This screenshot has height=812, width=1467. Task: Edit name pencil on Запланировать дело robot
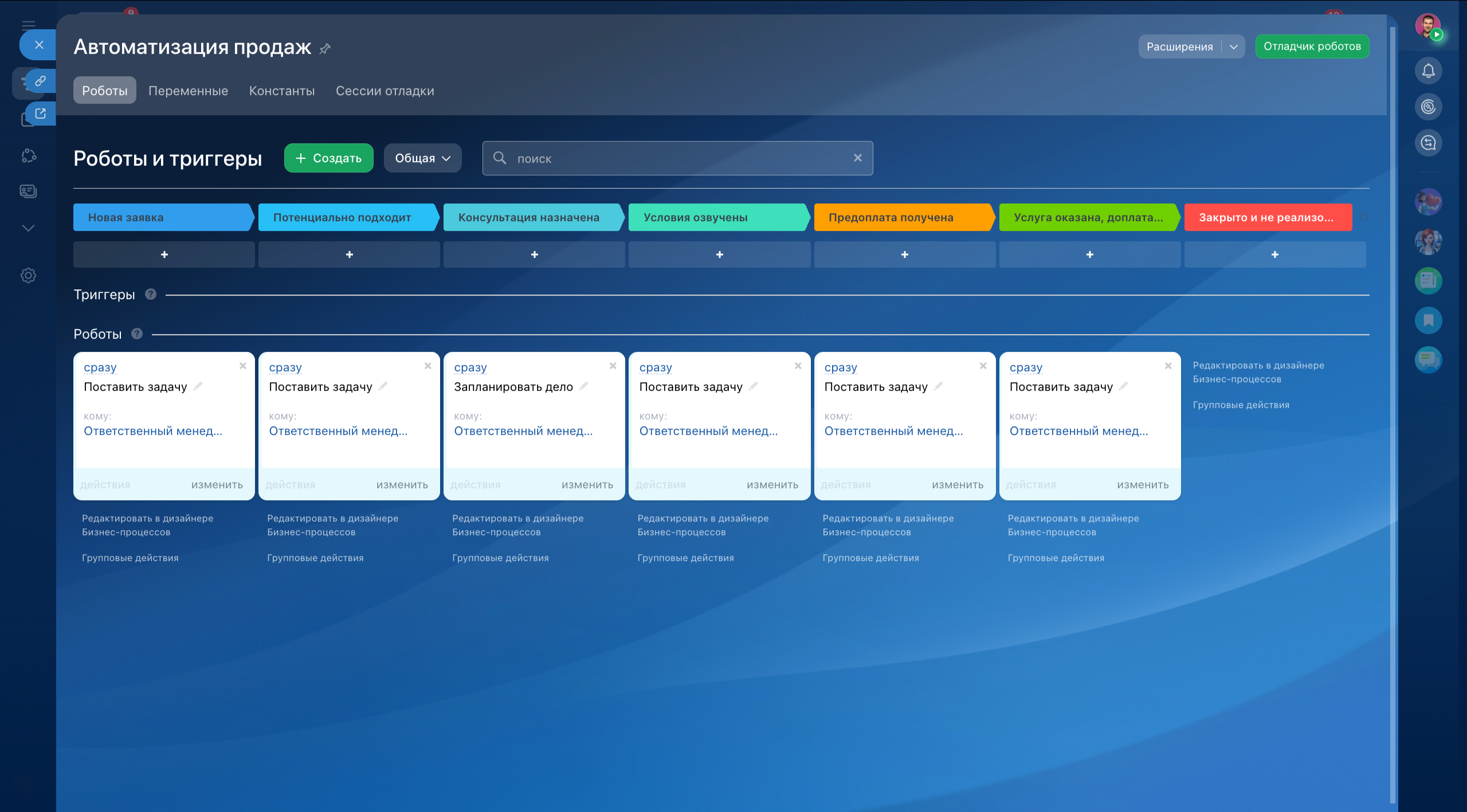pos(583,387)
